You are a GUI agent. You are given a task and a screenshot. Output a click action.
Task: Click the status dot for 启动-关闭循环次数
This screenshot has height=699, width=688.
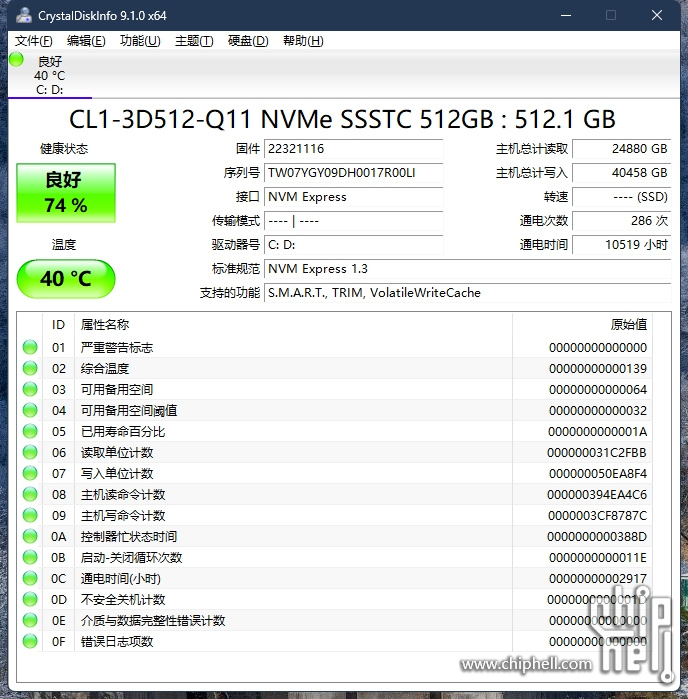click(30, 557)
